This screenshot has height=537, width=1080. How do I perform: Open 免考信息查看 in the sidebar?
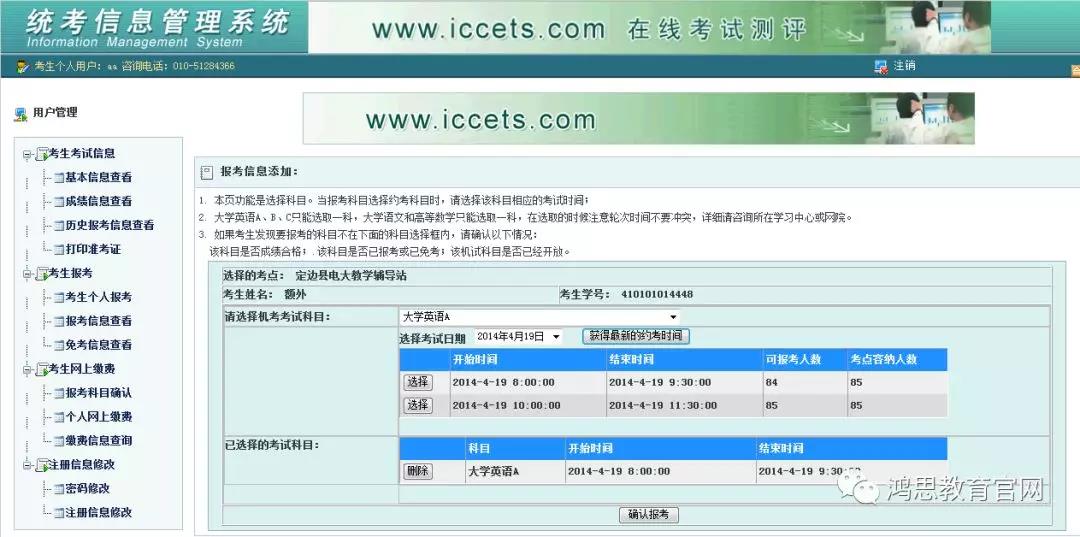pos(98,345)
